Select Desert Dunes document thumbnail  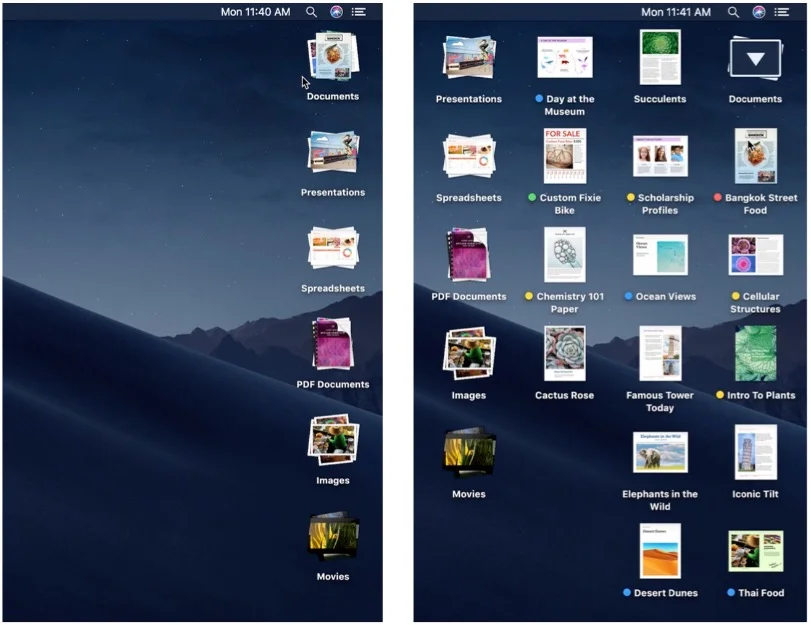coord(660,551)
